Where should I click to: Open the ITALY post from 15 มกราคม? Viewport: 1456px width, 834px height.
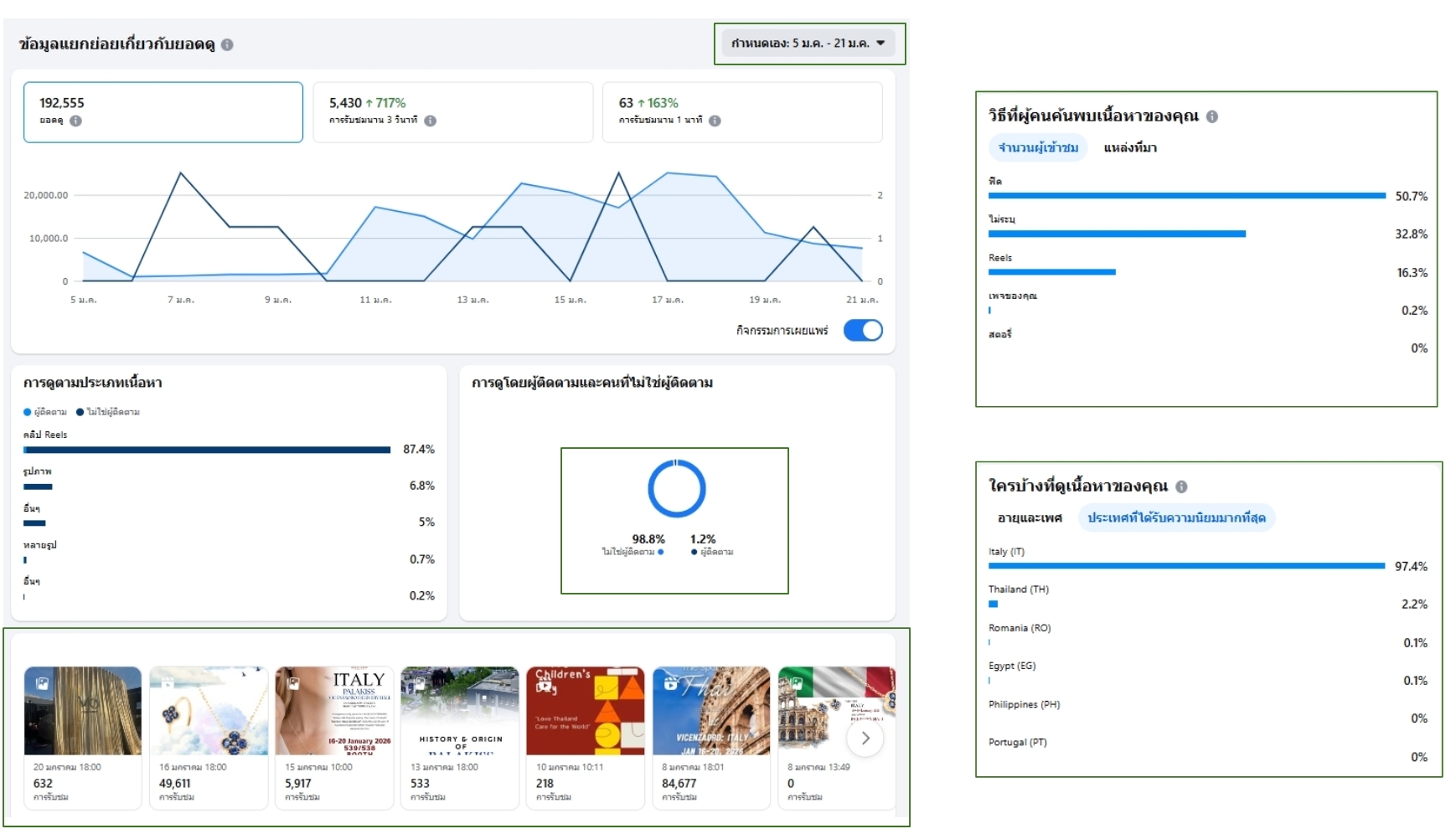point(334,711)
